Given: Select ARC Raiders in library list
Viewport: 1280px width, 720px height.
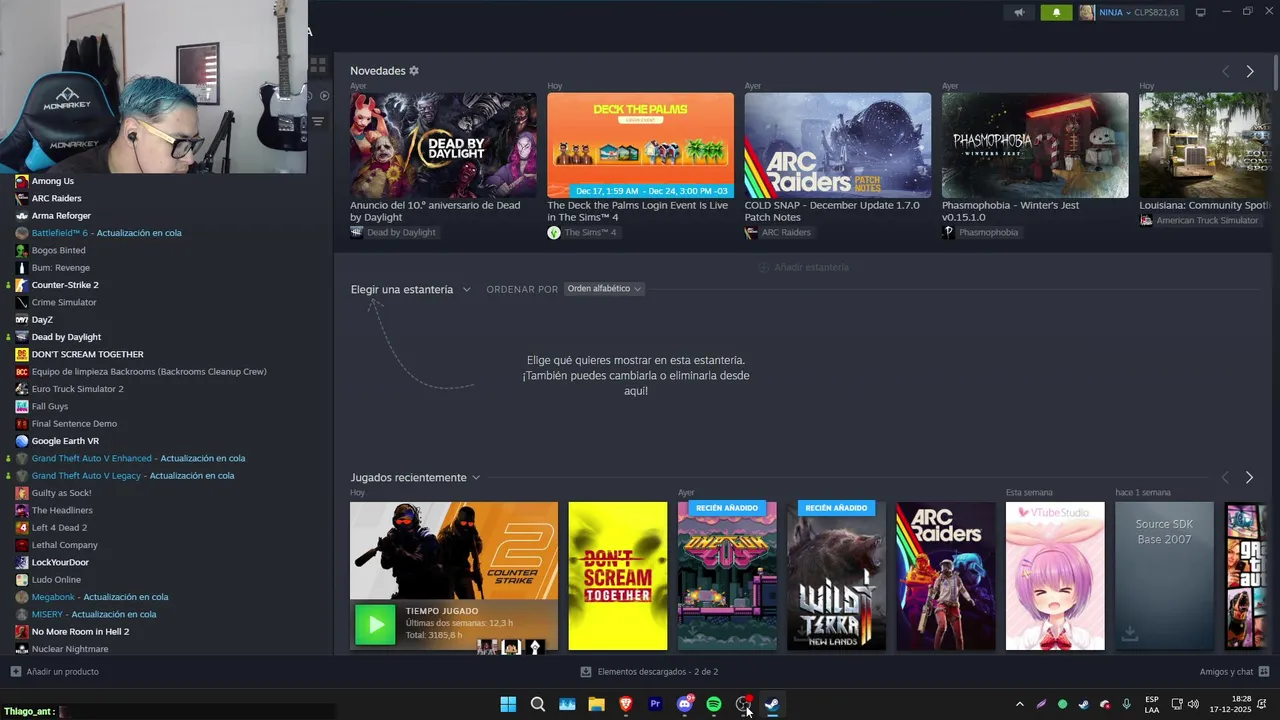Looking at the screenshot, I should (56, 198).
